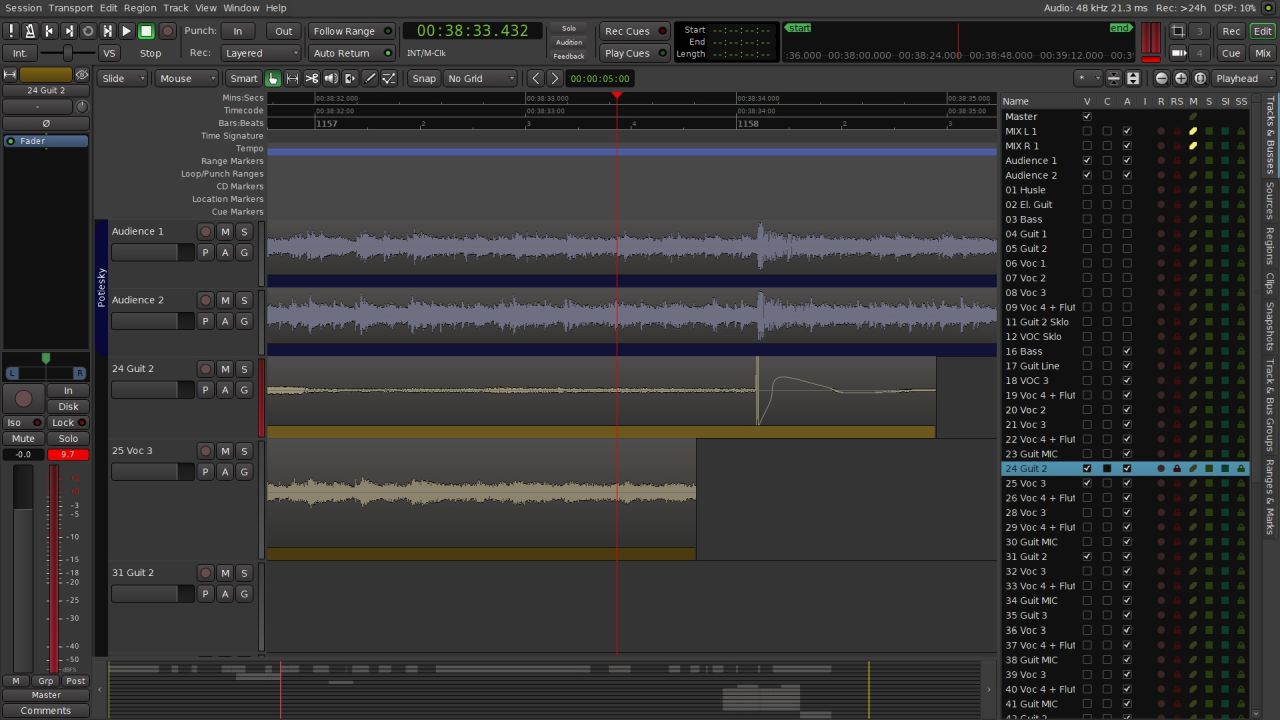This screenshot has height=720, width=1280.
Task: Open the No Grid dropdown
Action: pos(480,78)
